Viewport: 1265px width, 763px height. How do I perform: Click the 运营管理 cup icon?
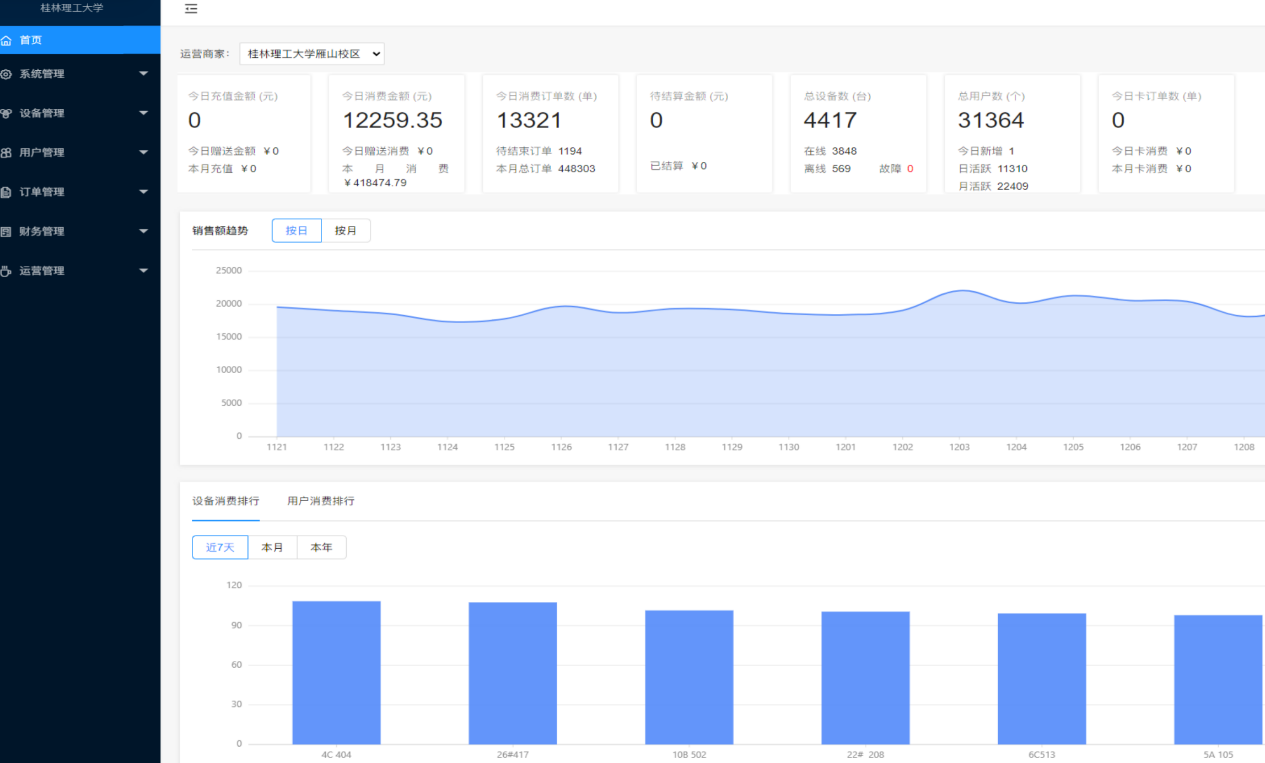[7, 271]
